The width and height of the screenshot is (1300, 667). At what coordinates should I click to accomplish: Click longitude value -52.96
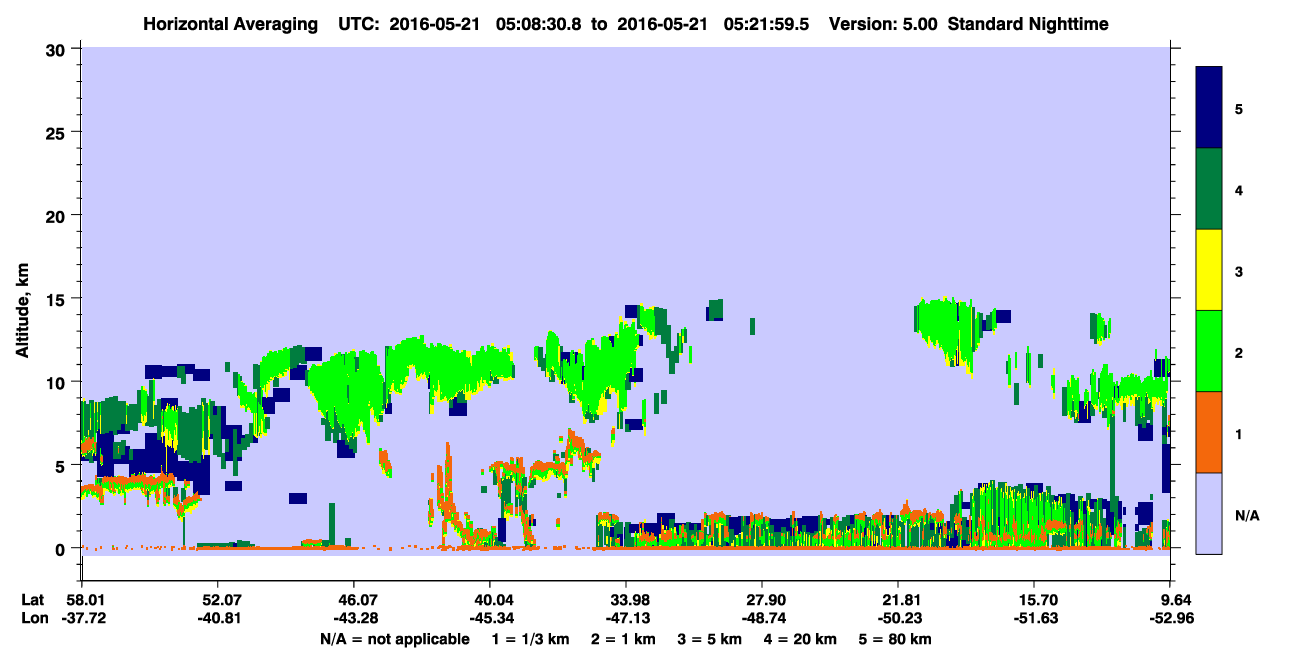point(1171,618)
